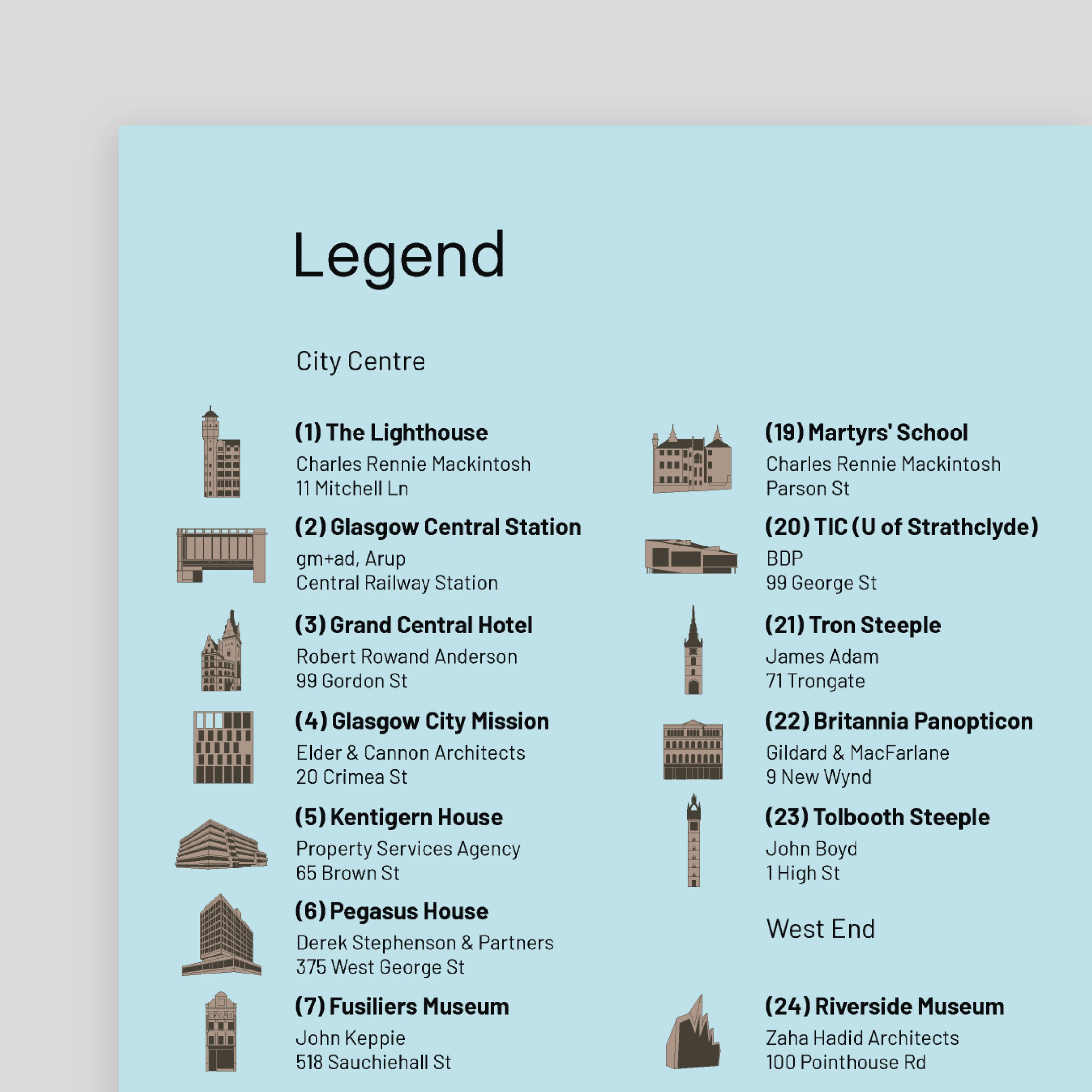Click 'Gildard & MacFarlane' text
This screenshot has height=1092, width=1092.
pyautogui.click(x=858, y=753)
